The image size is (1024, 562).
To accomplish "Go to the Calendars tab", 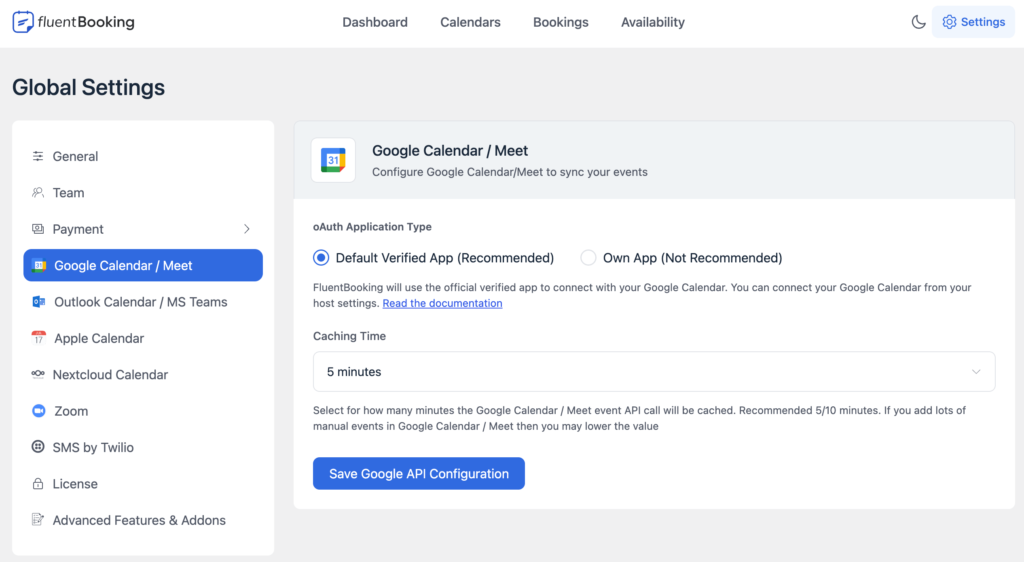I will pyautogui.click(x=470, y=22).
